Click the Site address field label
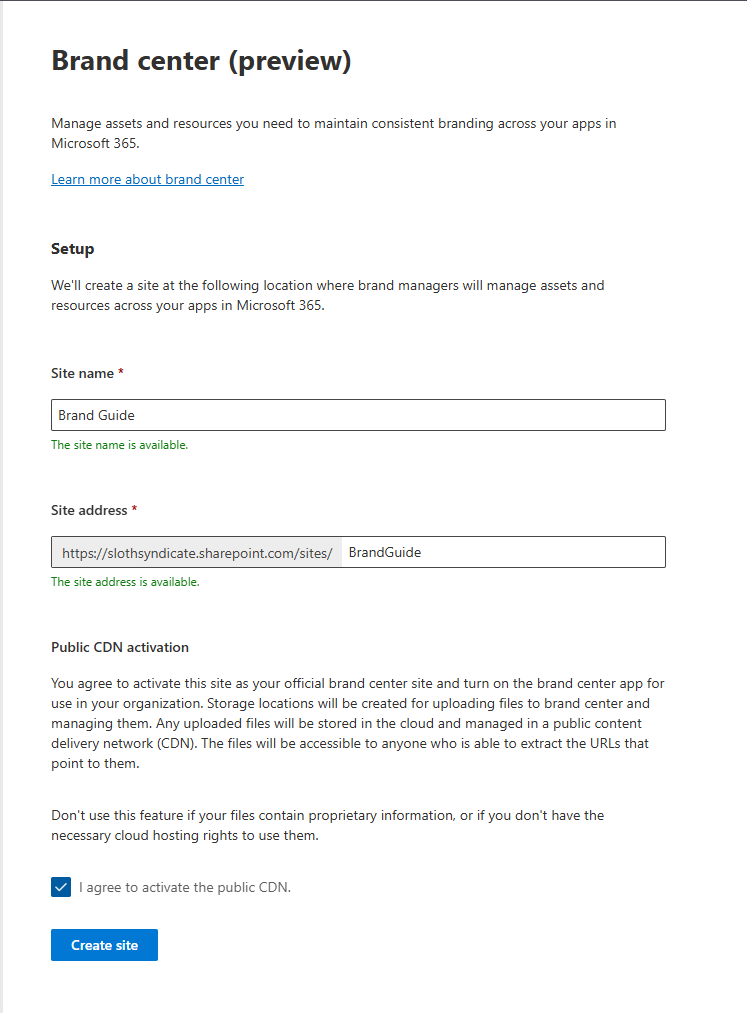 (89, 510)
